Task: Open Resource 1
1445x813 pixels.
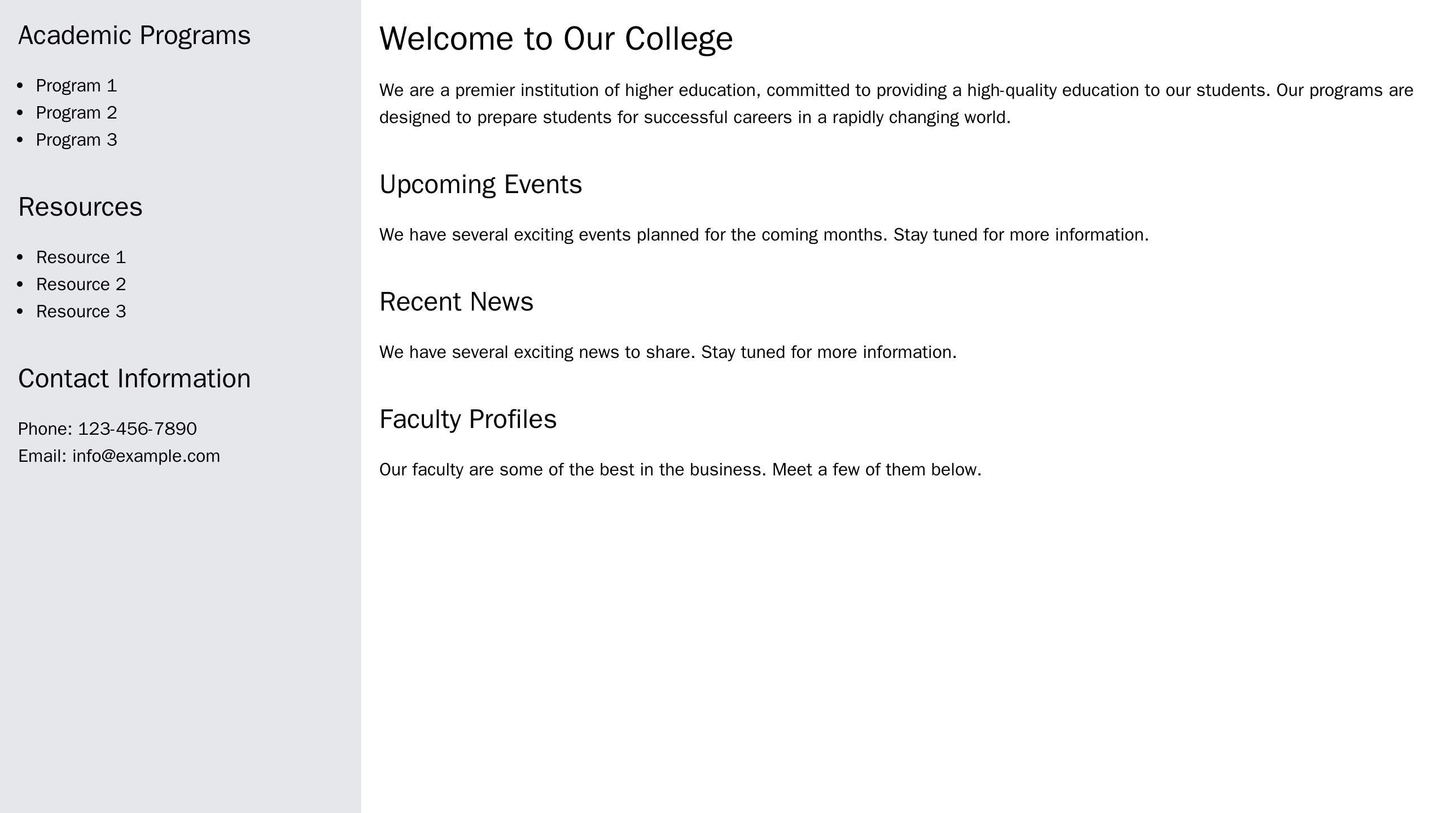Action: (x=80, y=257)
